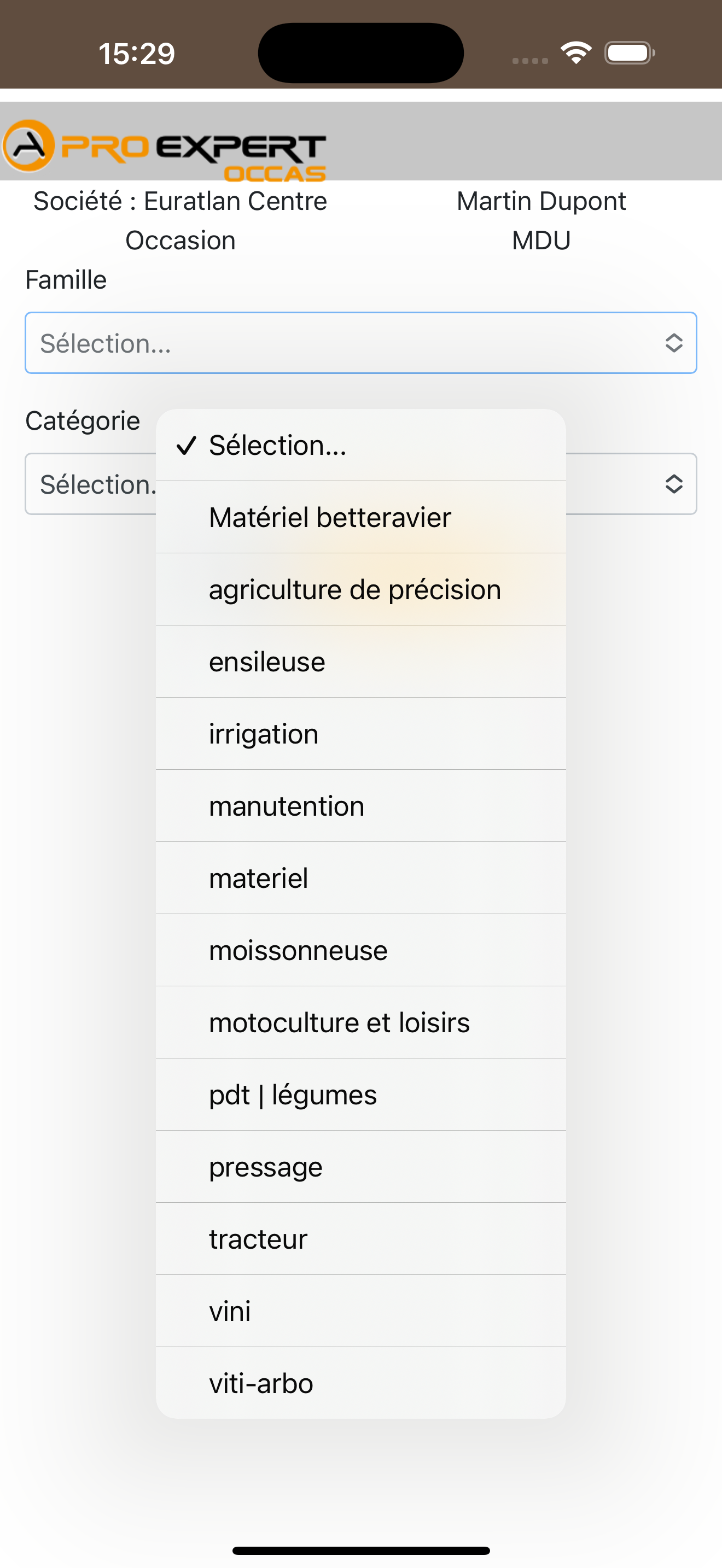Select viti-arbo at the list bottom
This screenshot has width=722, height=1568.
(361, 1383)
